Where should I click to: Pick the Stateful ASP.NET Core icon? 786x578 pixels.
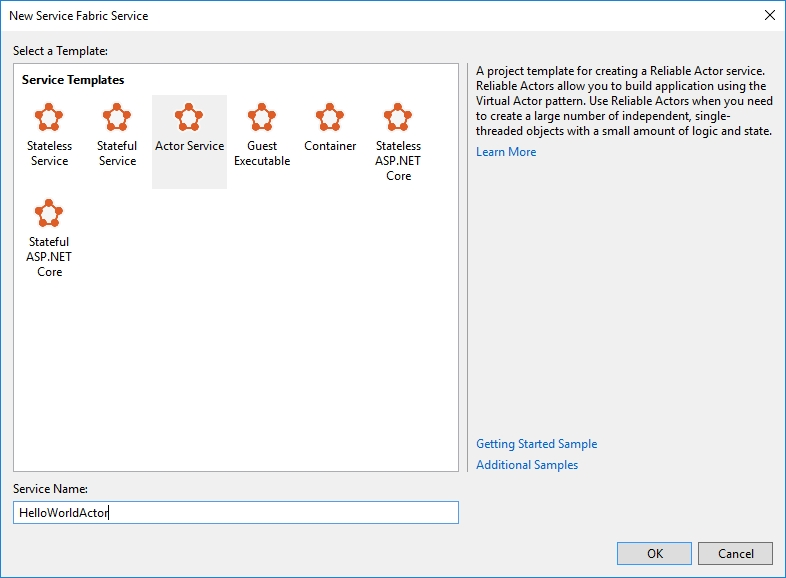pos(49,213)
